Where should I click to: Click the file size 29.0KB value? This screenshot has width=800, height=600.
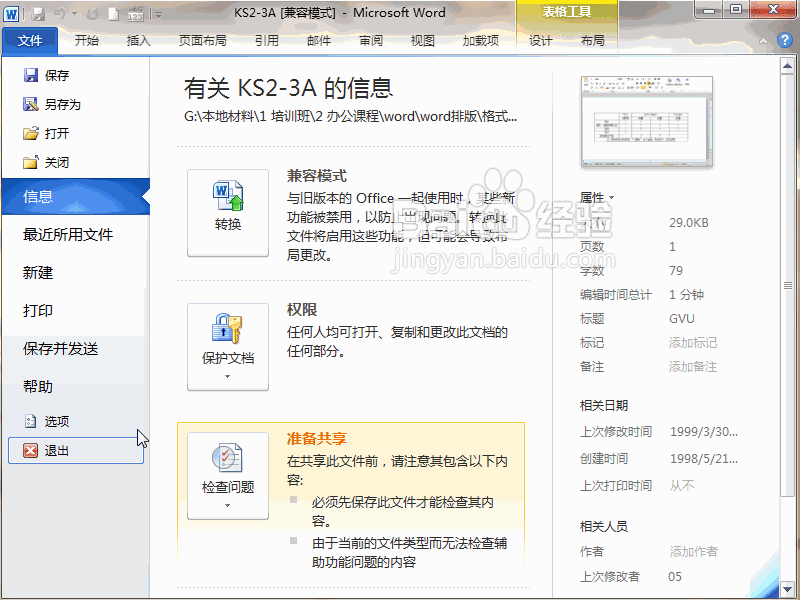pyautogui.click(x=689, y=223)
